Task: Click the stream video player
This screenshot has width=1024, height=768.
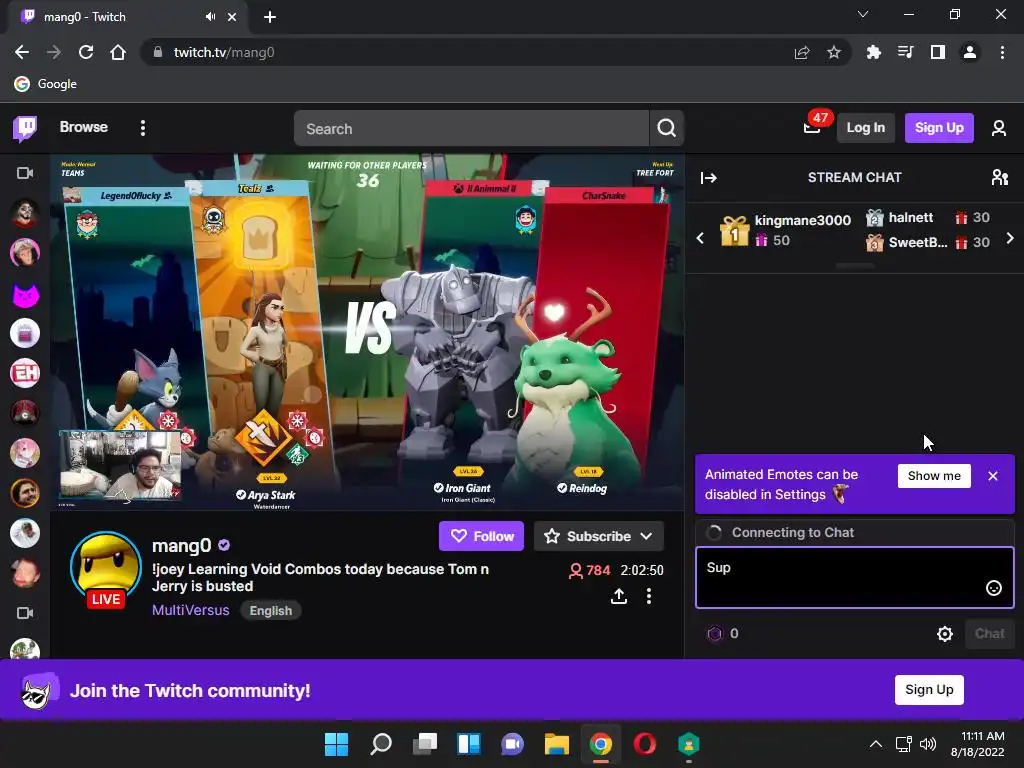Action: (367, 332)
